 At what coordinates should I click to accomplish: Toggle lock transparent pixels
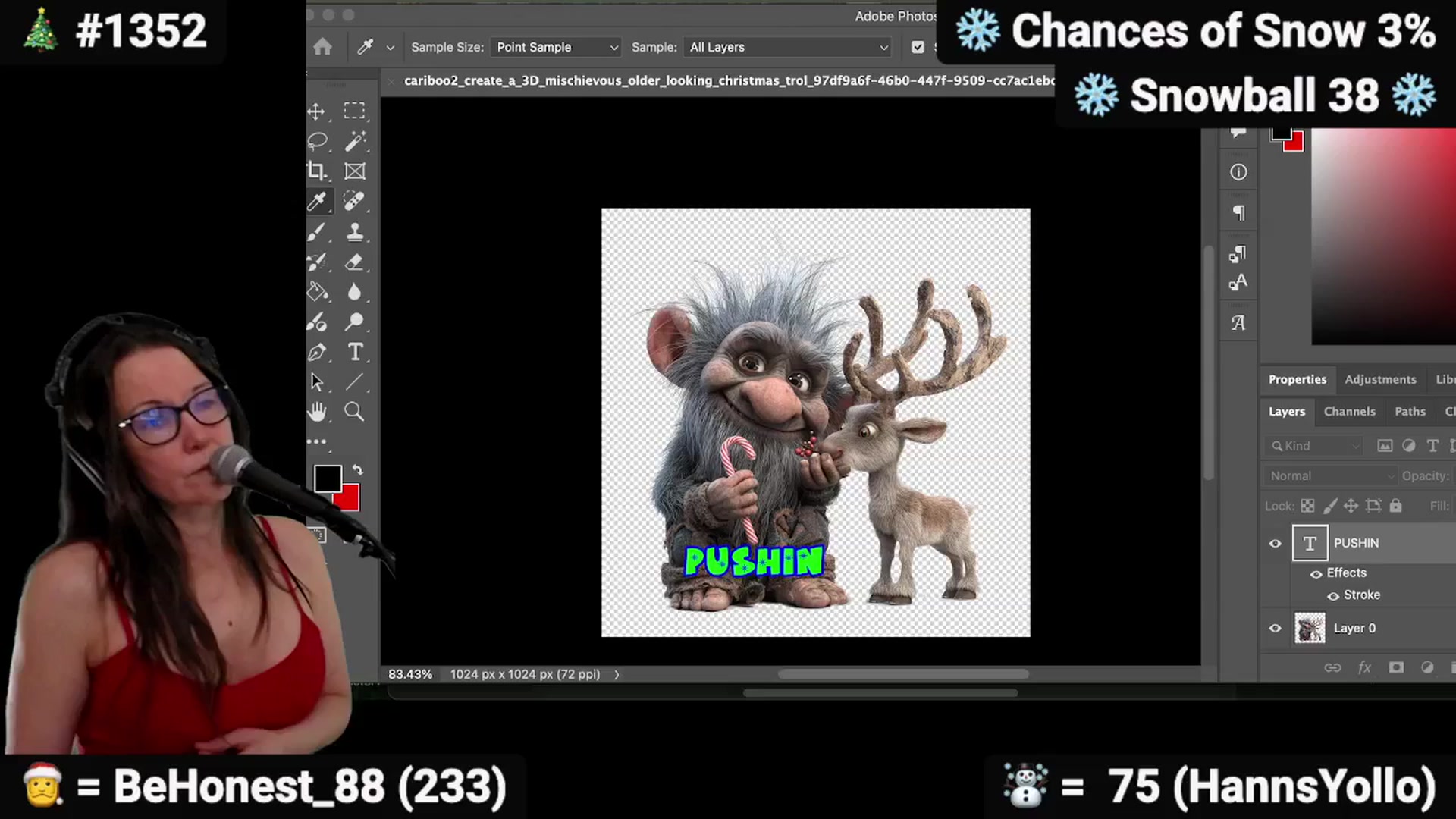pos(1308,506)
